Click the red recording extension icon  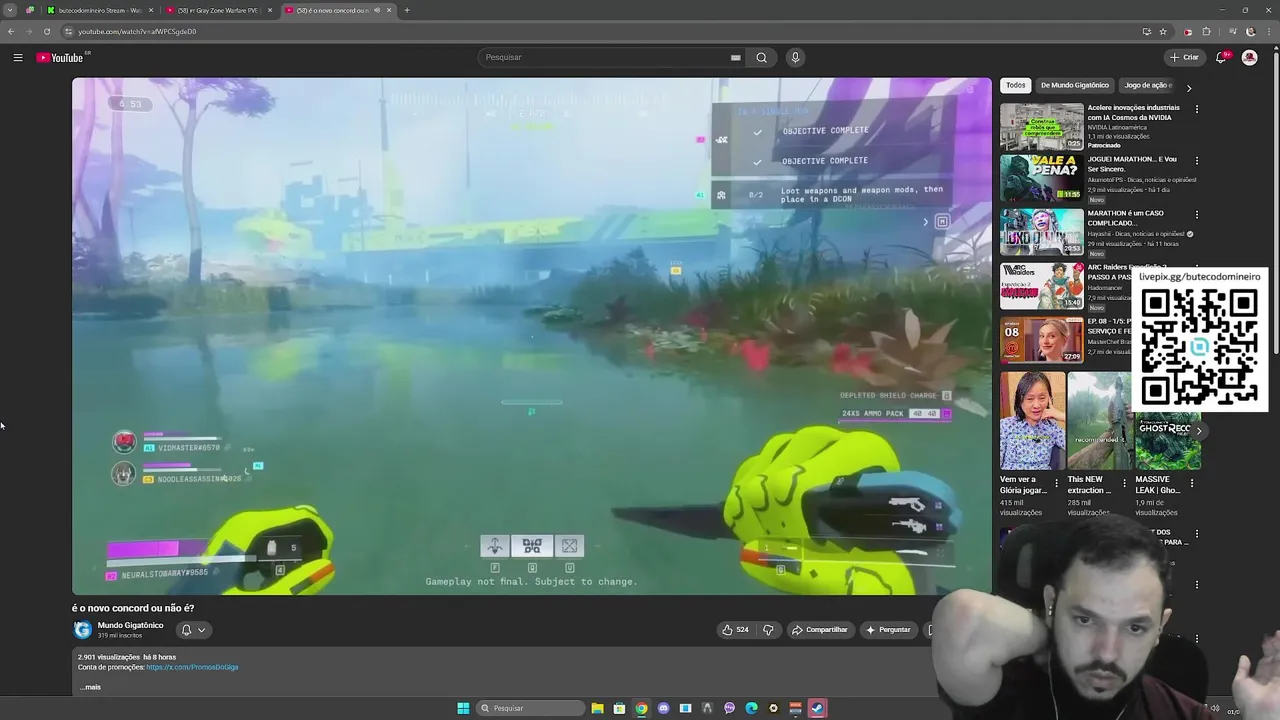tap(1188, 31)
